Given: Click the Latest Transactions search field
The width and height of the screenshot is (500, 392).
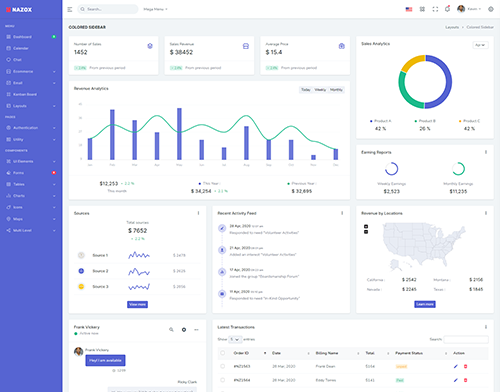Looking at the screenshot, I should (466, 339).
